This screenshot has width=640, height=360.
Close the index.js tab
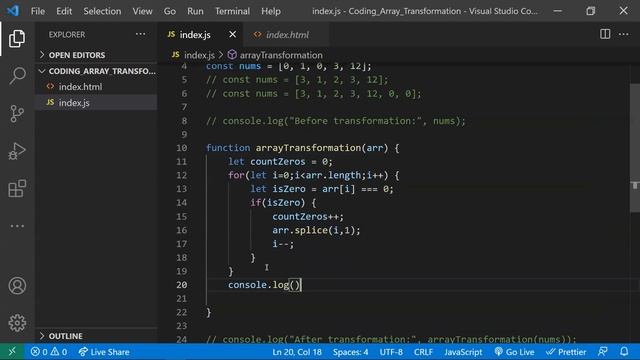click(x=232, y=34)
